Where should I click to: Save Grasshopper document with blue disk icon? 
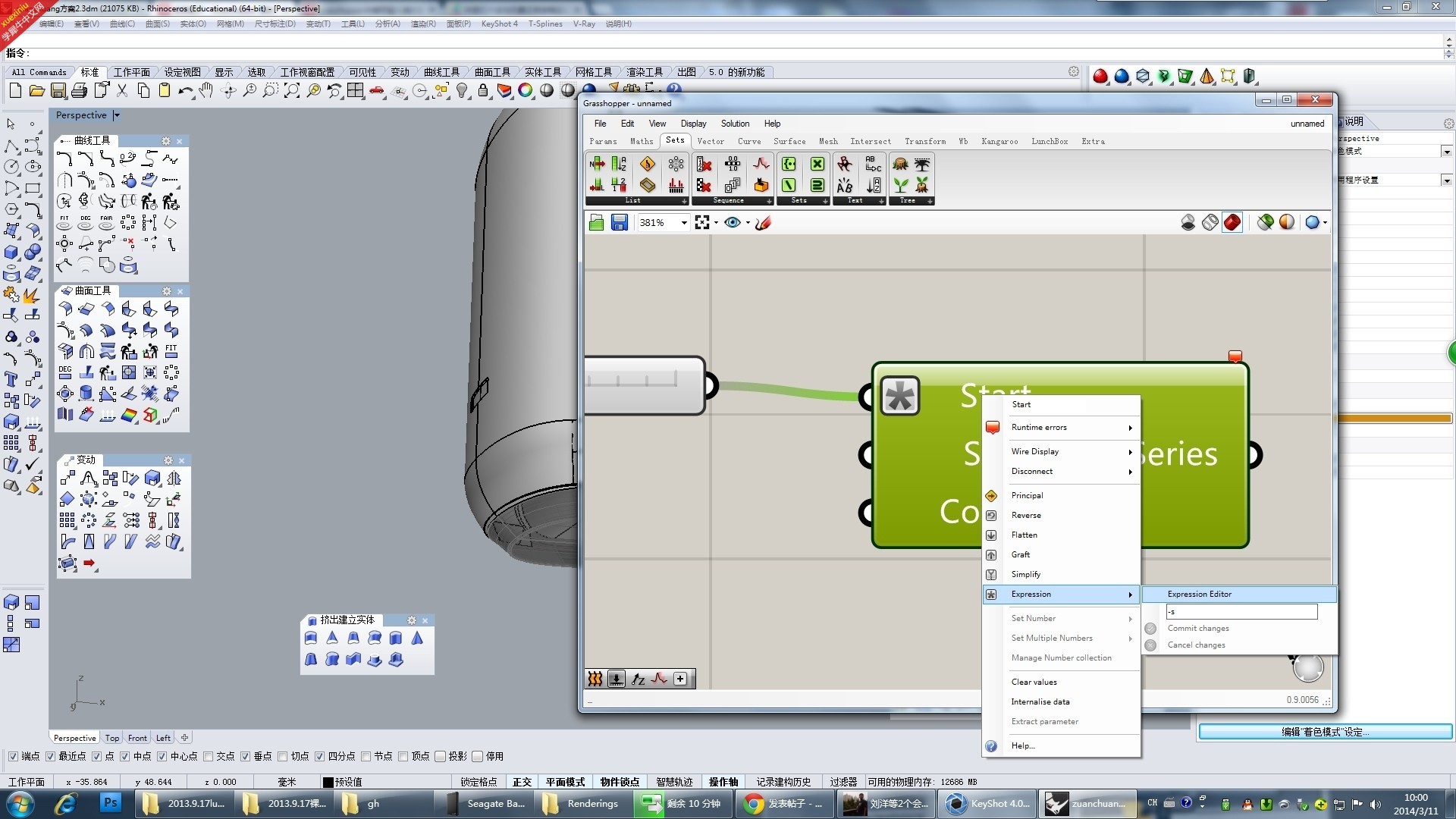click(620, 222)
